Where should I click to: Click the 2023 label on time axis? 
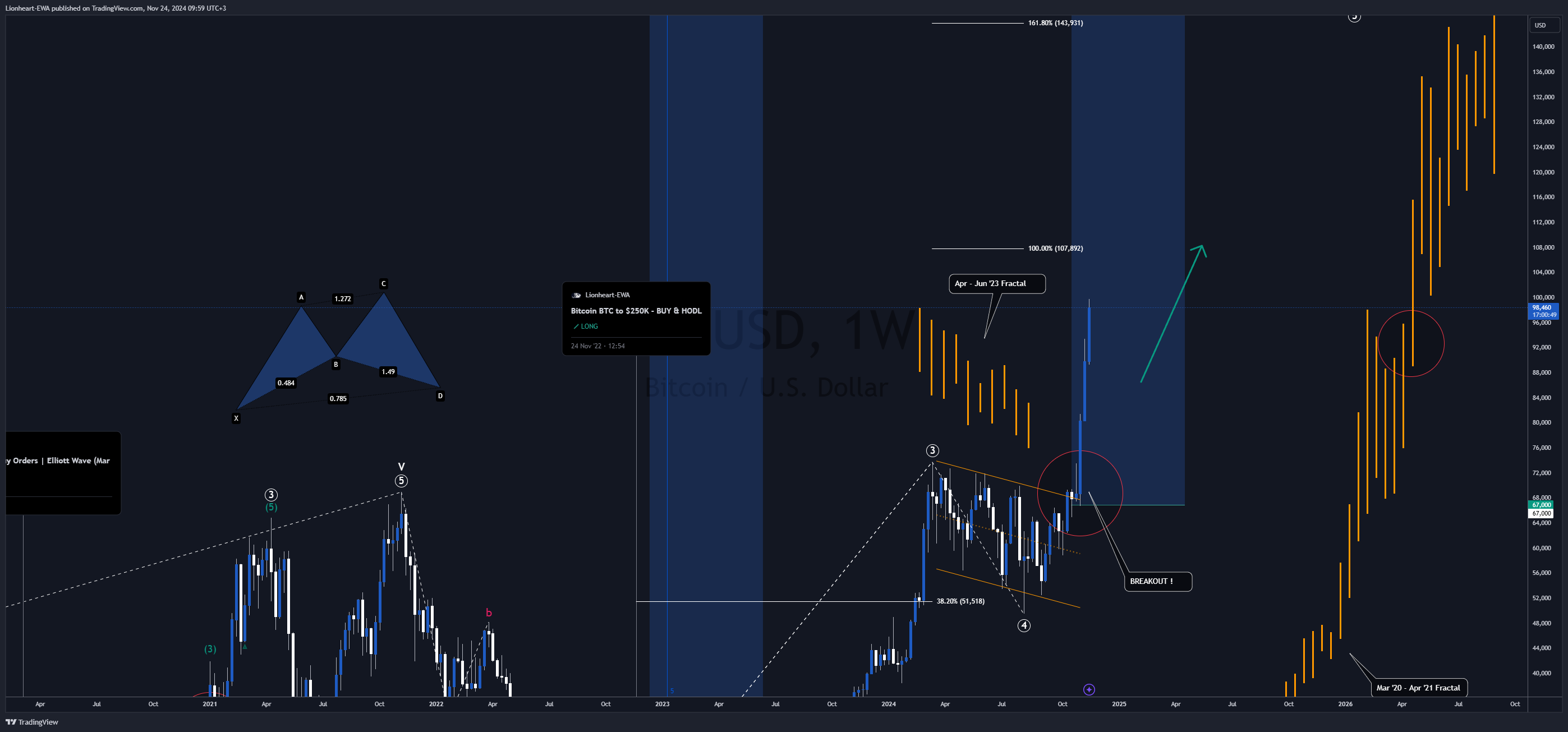click(662, 704)
